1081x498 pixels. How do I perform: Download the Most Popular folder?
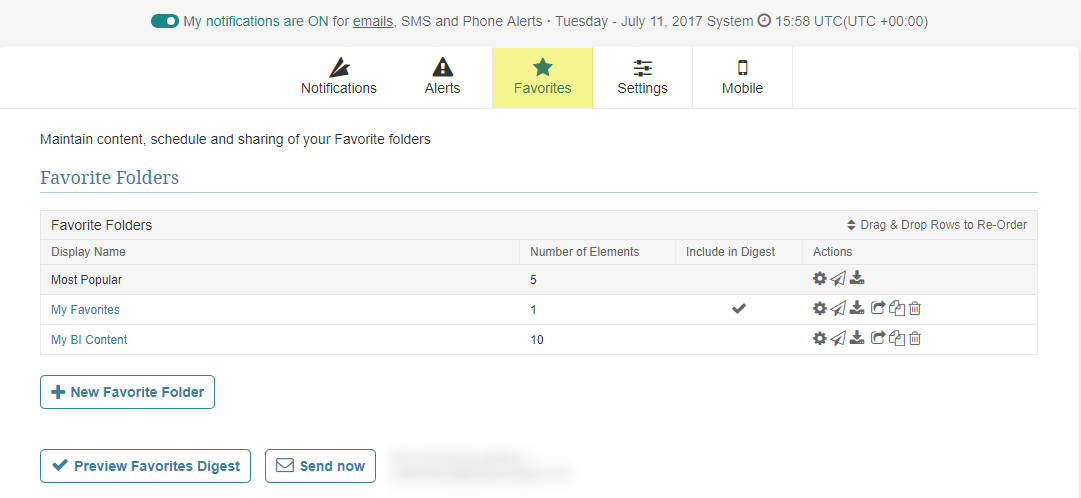click(857, 279)
